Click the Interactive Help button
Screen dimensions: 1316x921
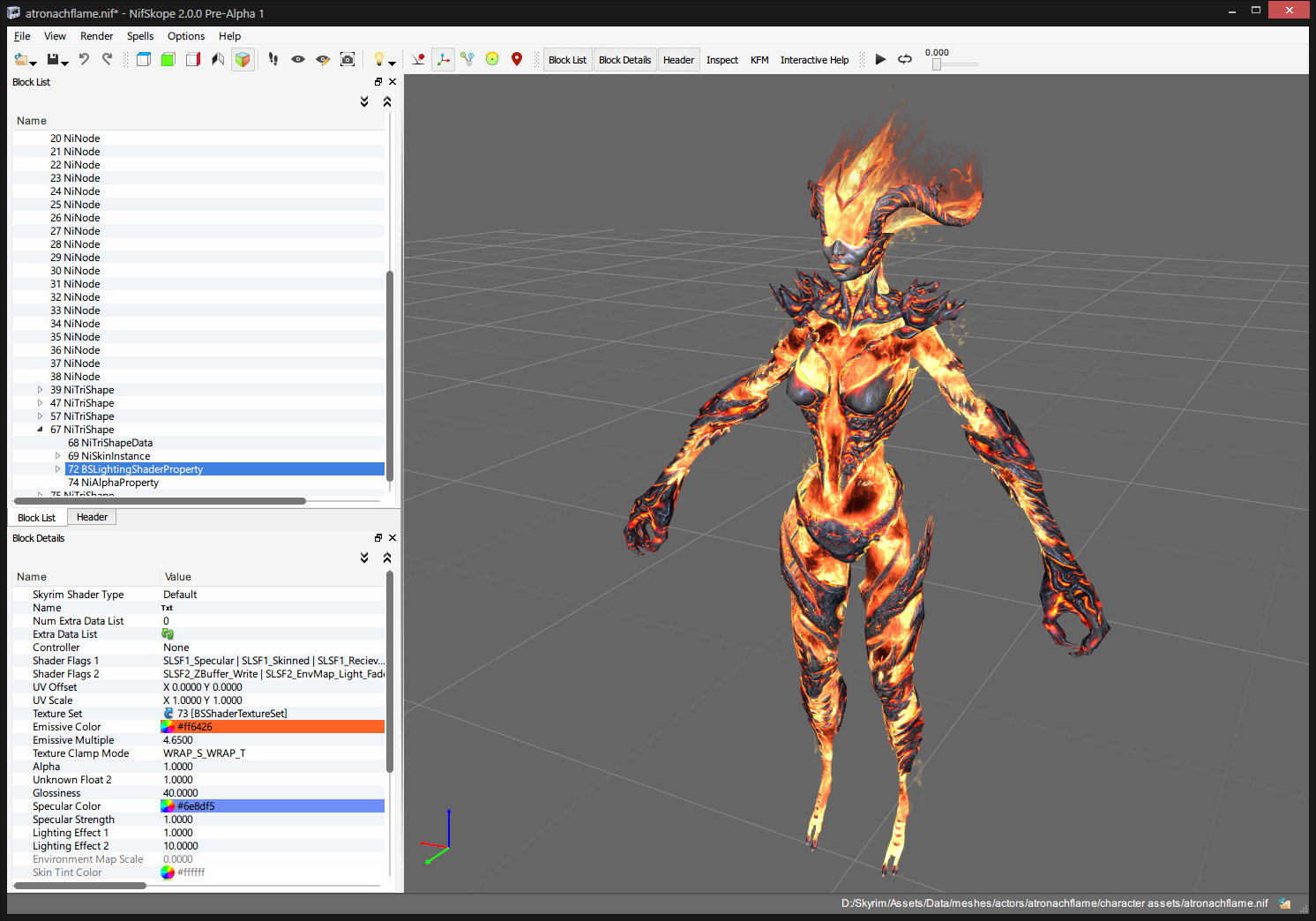814,60
